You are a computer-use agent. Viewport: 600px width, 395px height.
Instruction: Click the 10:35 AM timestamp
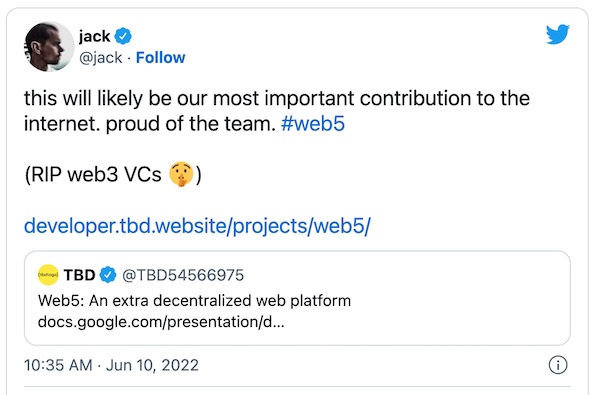(58, 365)
